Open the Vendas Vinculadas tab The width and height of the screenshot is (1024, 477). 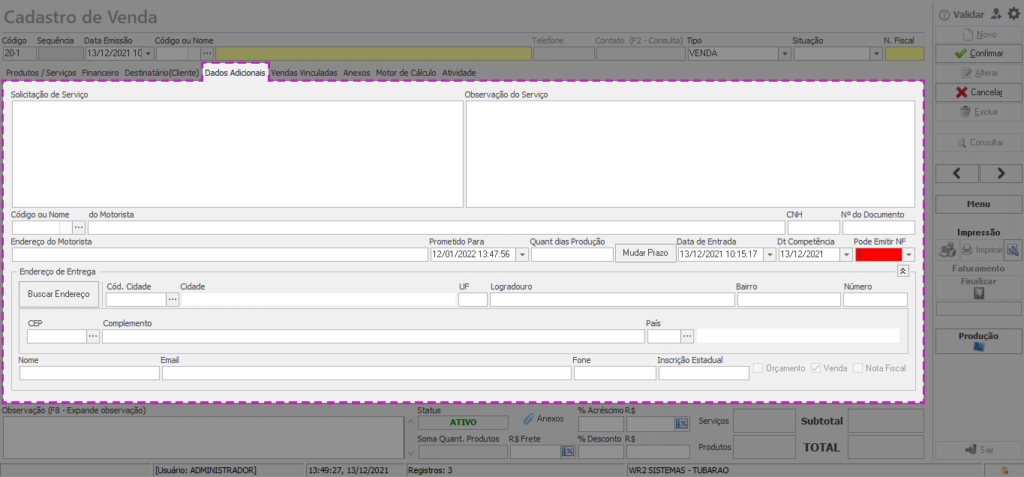[x=304, y=73]
